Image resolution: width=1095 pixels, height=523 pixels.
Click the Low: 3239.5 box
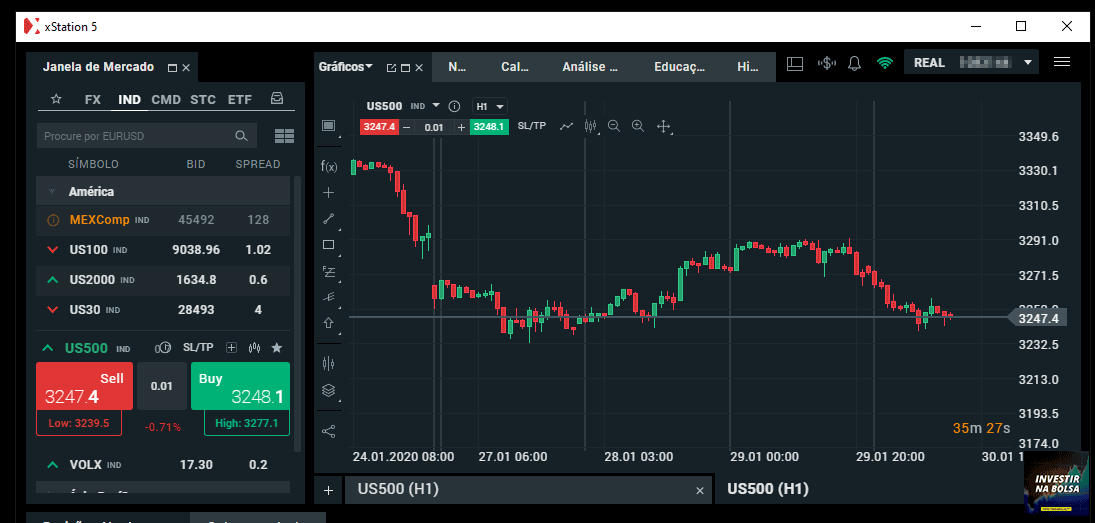coord(79,423)
